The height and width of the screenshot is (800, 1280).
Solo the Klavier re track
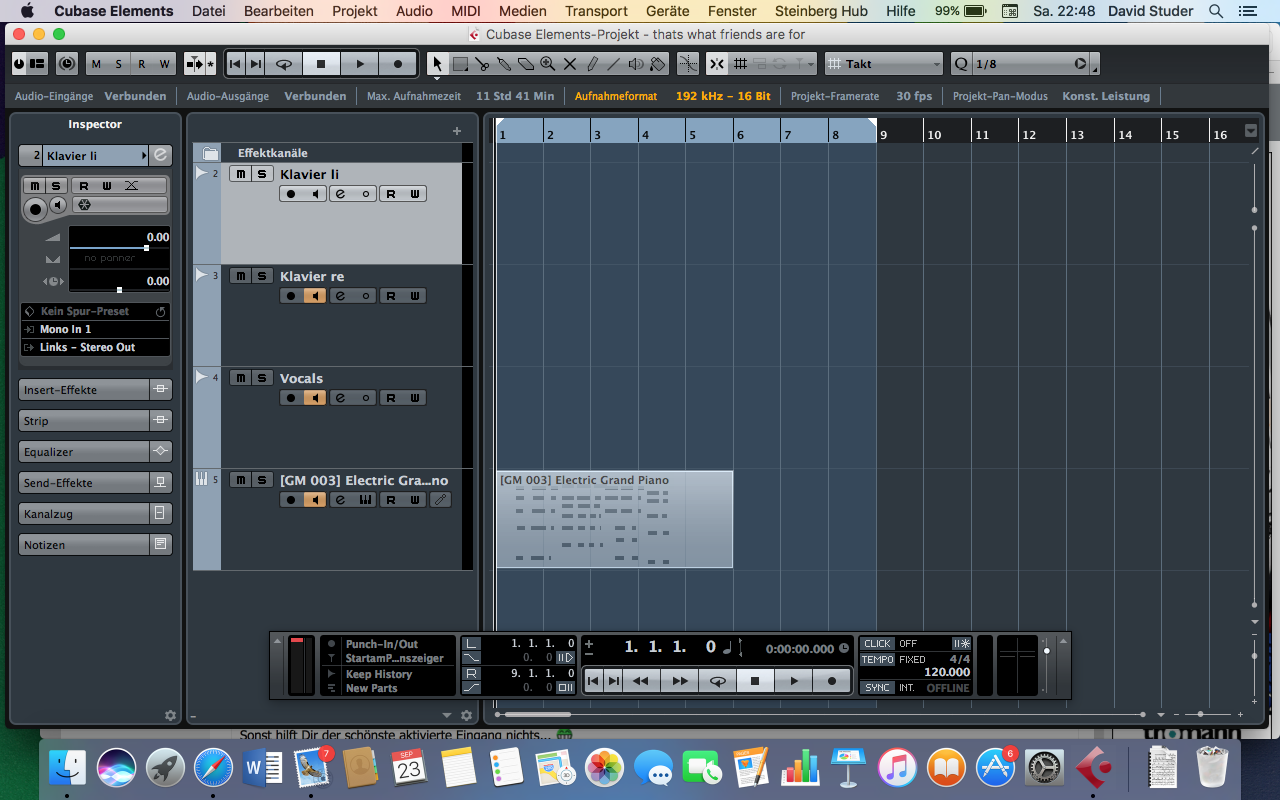pyautogui.click(x=262, y=276)
